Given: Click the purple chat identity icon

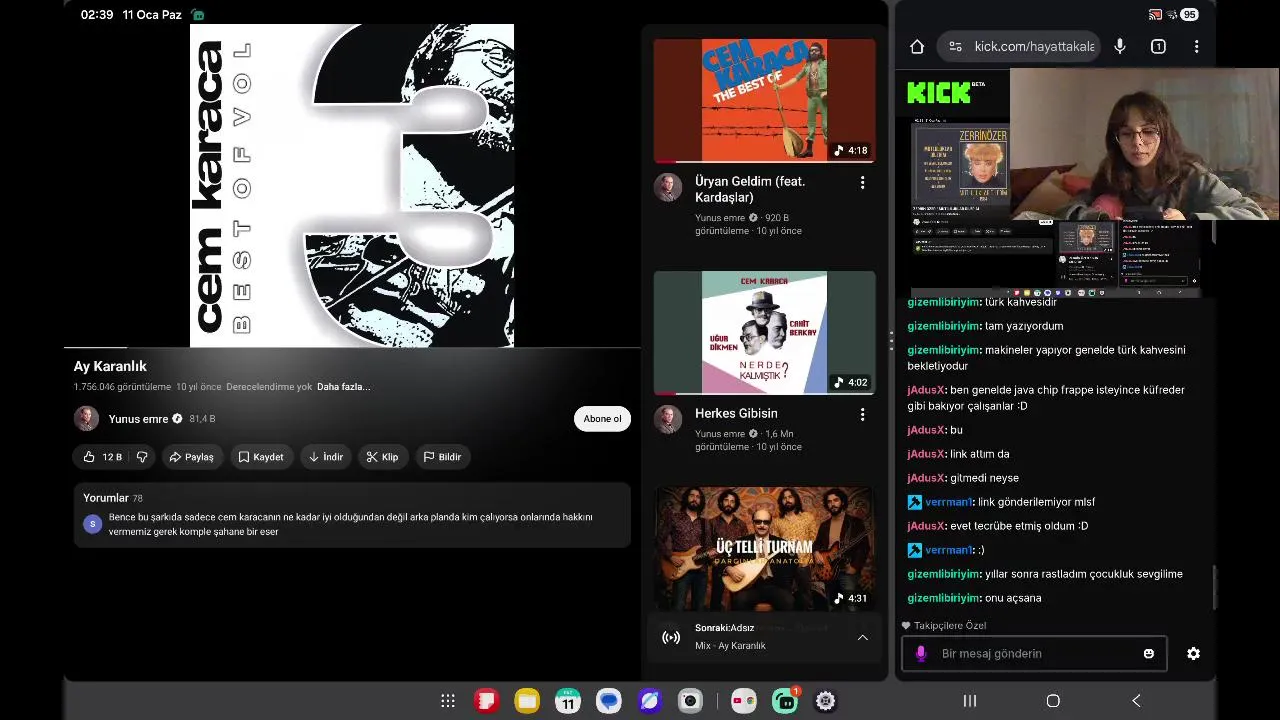Looking at the screenshot, I should (921, 653).
